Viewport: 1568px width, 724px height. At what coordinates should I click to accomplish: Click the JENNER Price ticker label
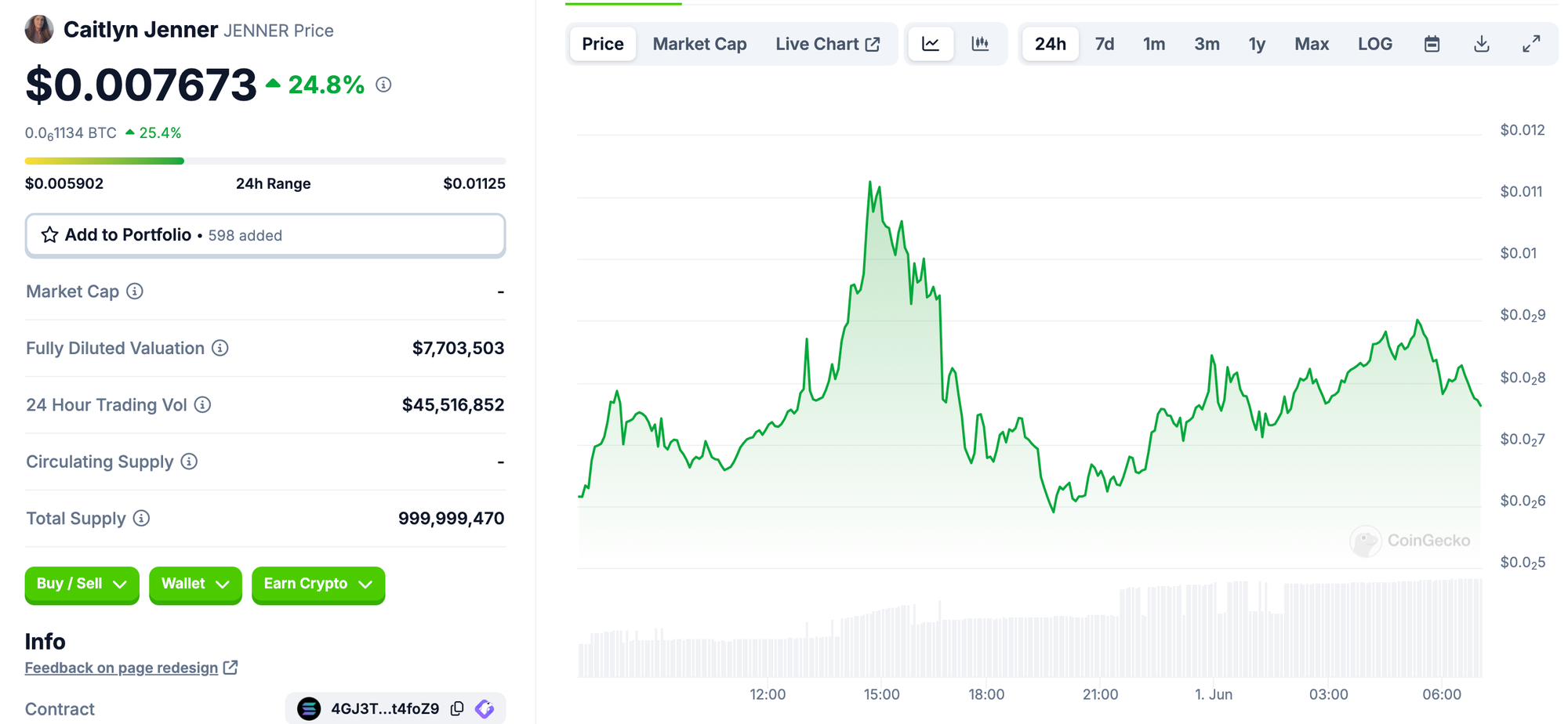(x=278, y=31)
